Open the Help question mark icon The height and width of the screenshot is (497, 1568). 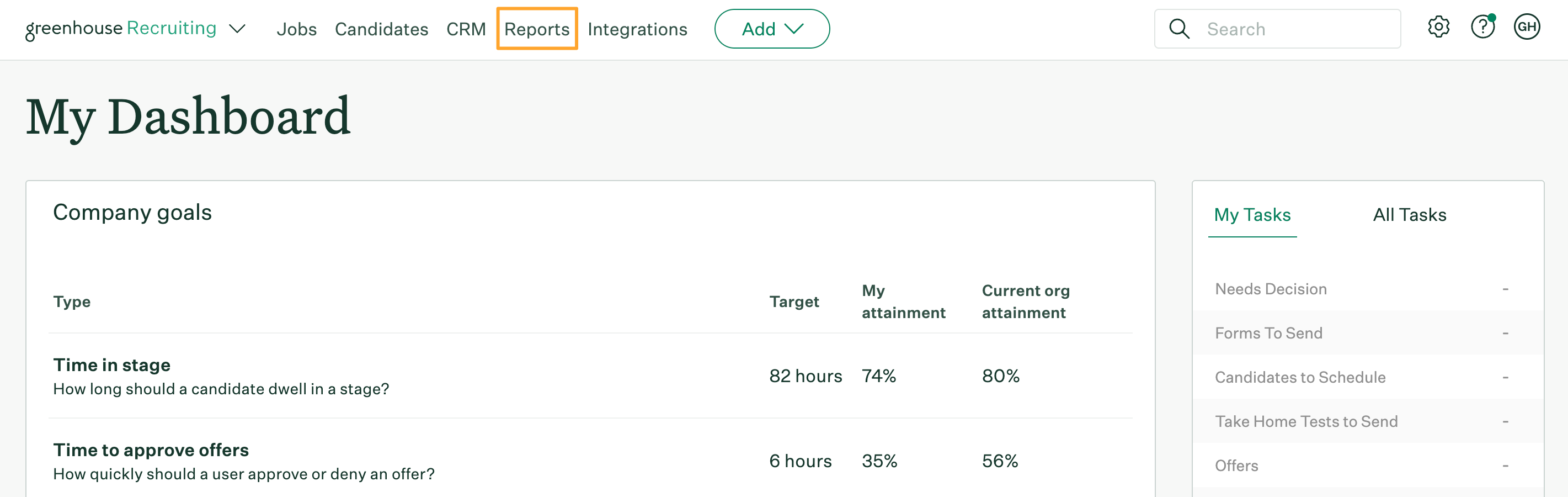1483,28
